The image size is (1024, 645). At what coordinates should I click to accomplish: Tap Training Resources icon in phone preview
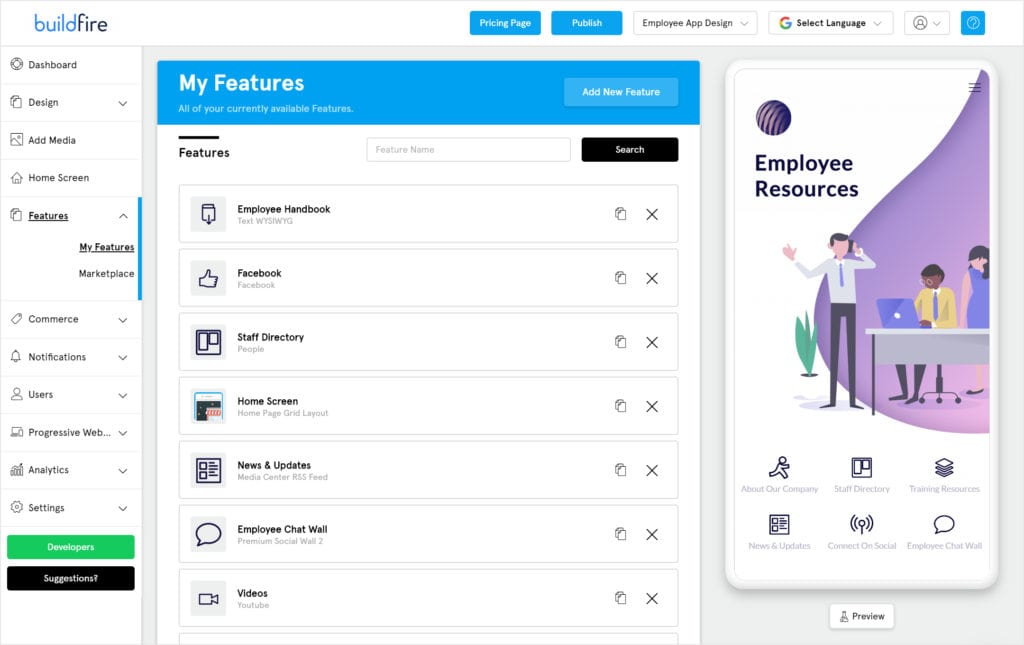coord(944,468)
